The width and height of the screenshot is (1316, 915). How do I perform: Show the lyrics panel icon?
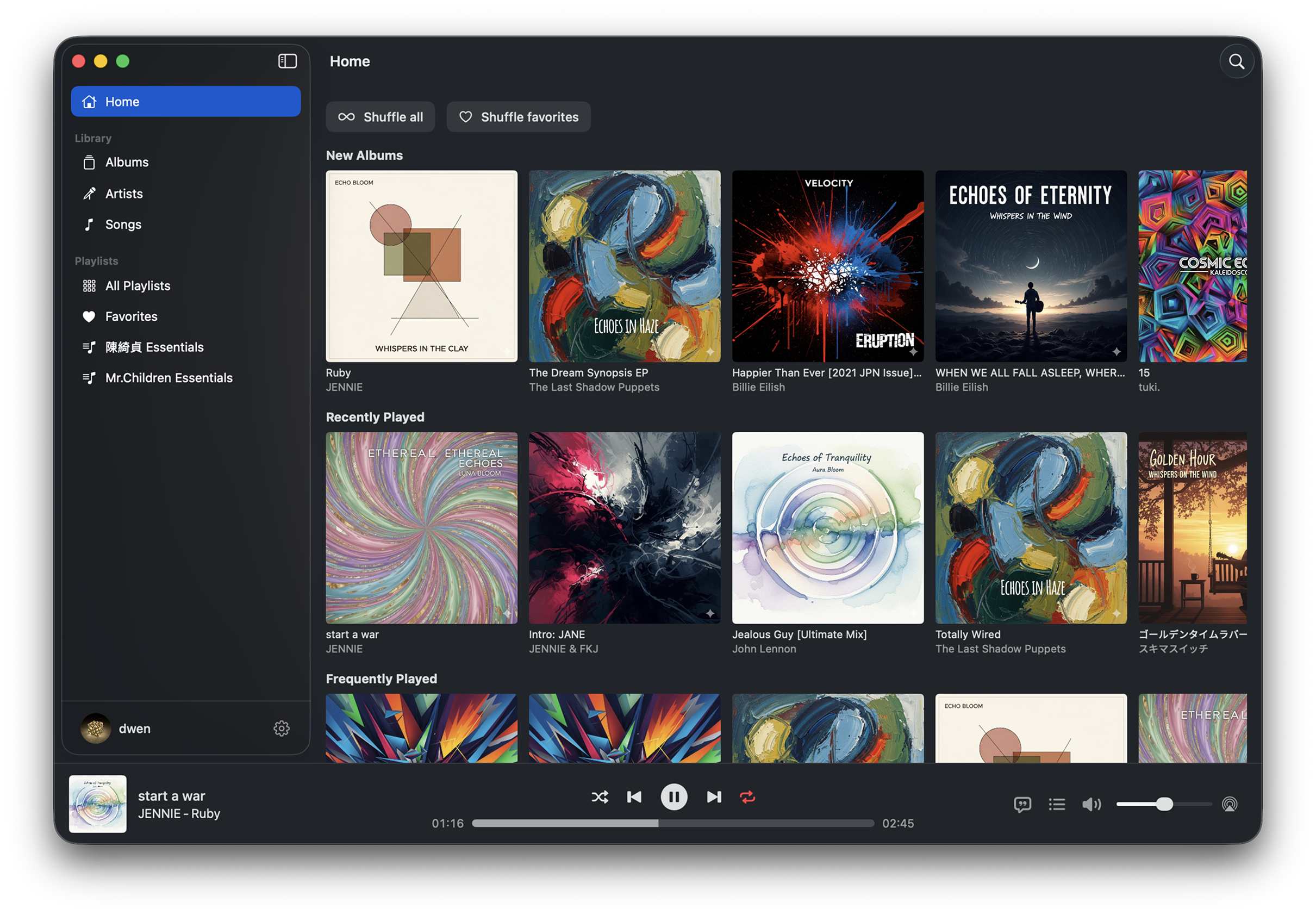click(1022, 804)
